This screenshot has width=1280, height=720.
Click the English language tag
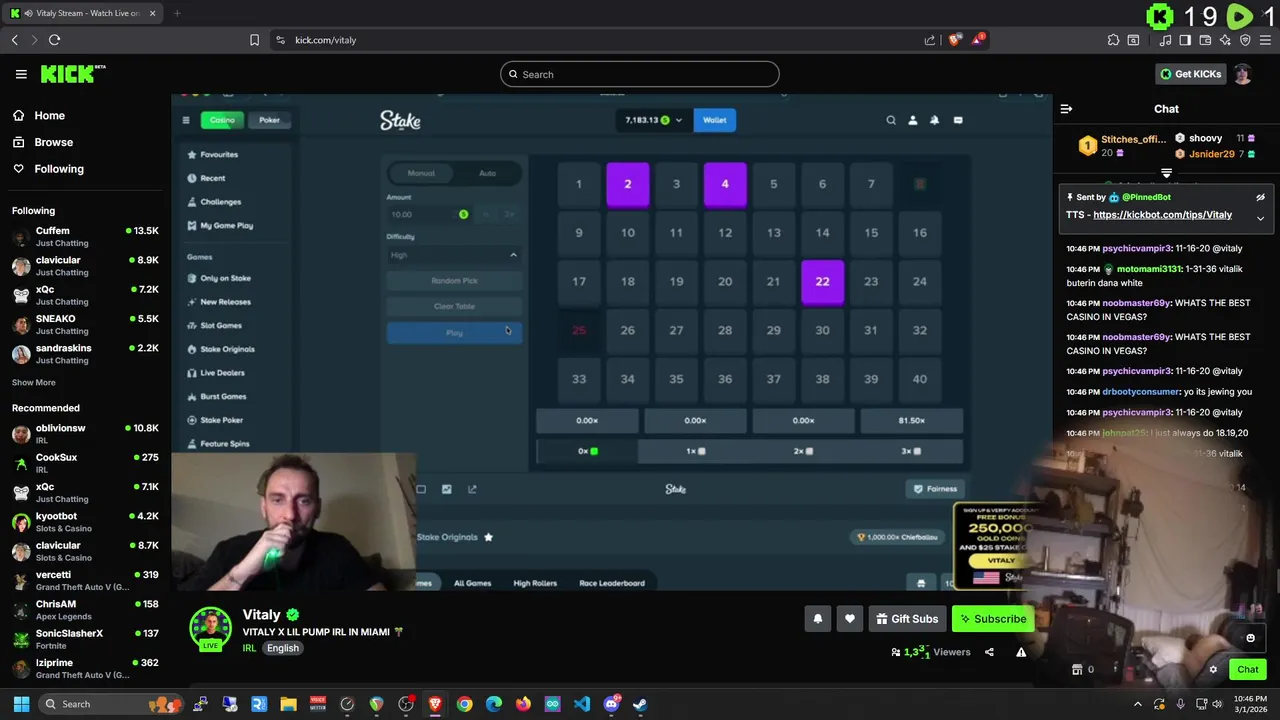coord(283,648)
